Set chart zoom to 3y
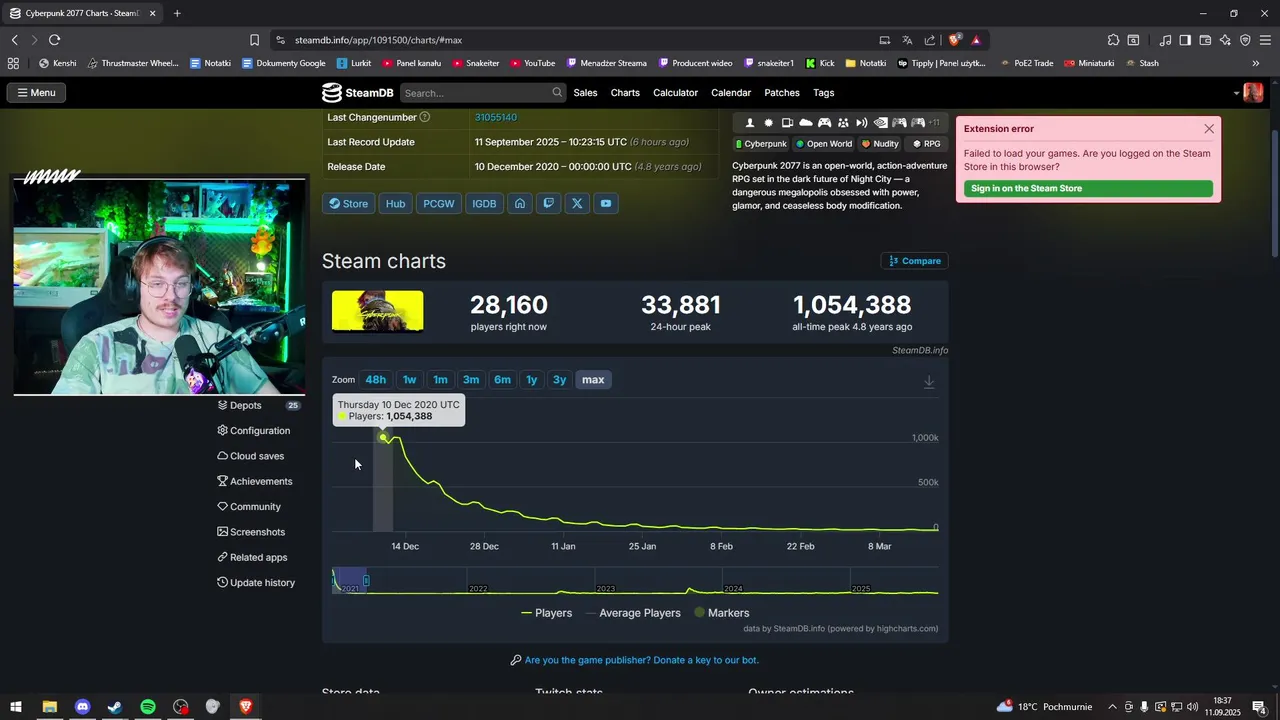This screenshot has height=720, width=1280. pos(560,380)
